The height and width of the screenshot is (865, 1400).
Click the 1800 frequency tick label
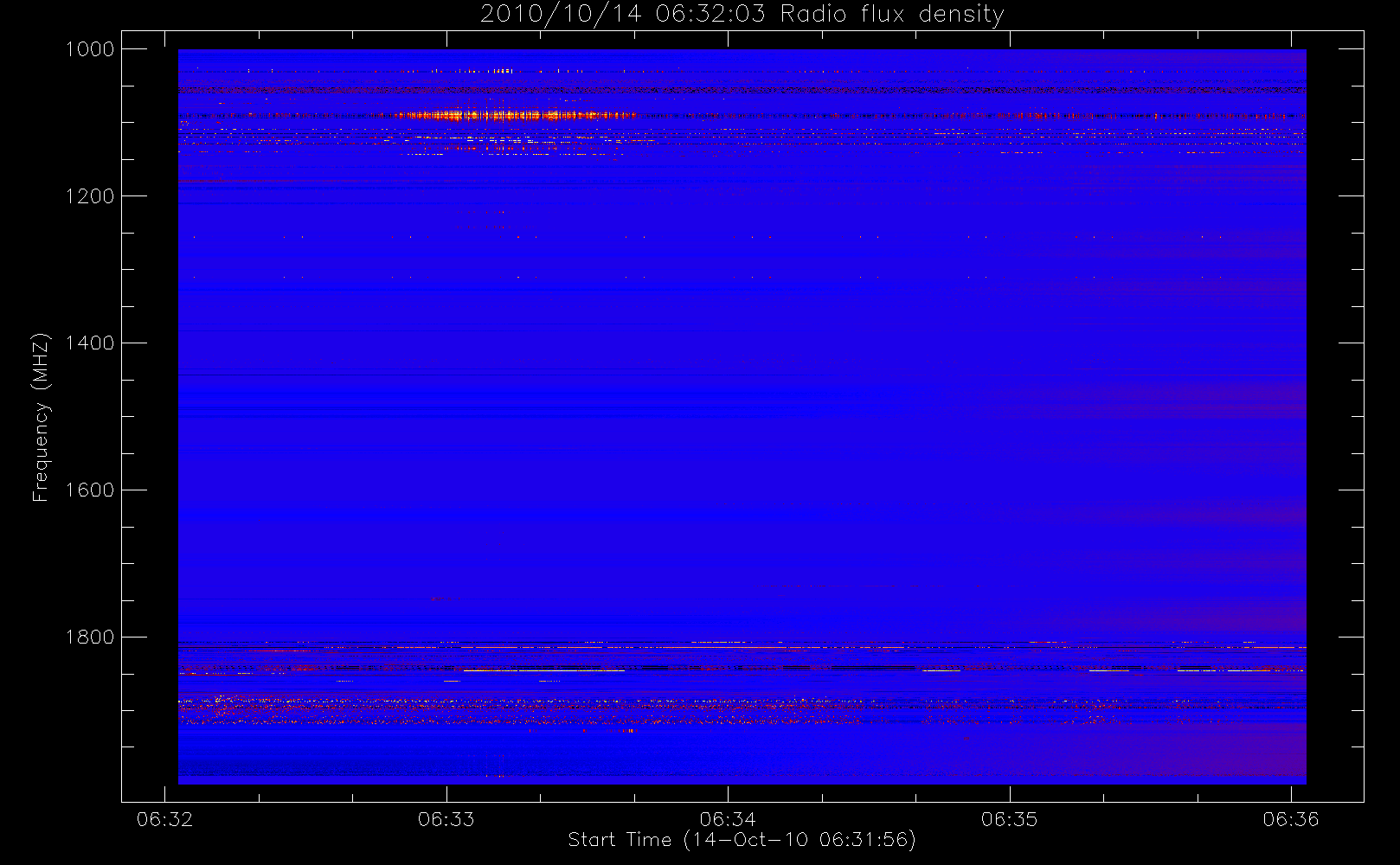click(x=90, y=638)
